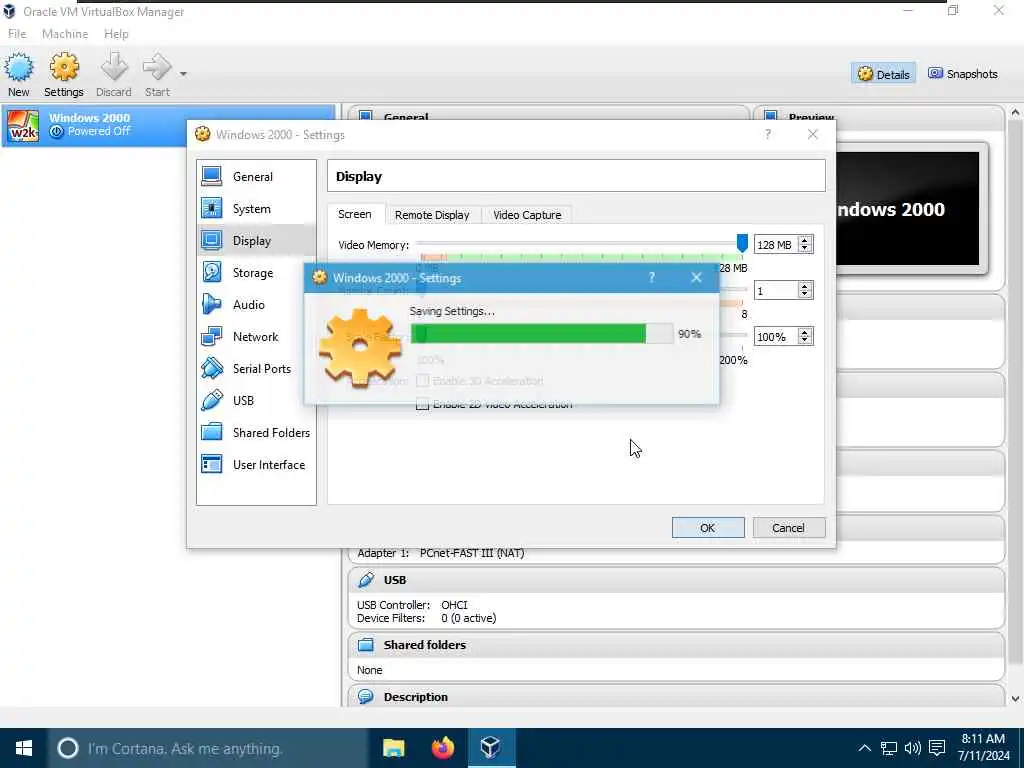
Task: Show hidden system tray icons
Action: 865,748
